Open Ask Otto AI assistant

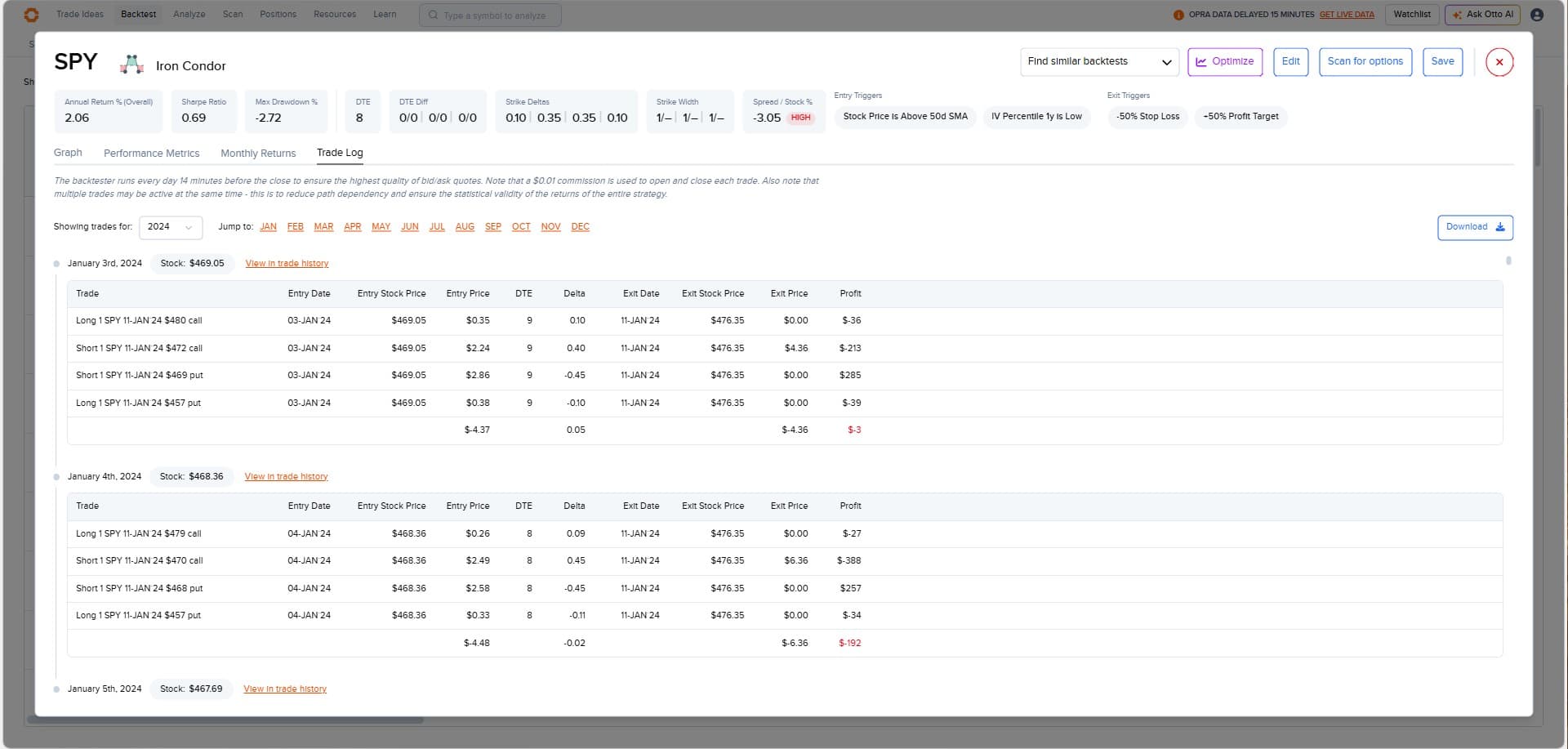point(1481,15)
